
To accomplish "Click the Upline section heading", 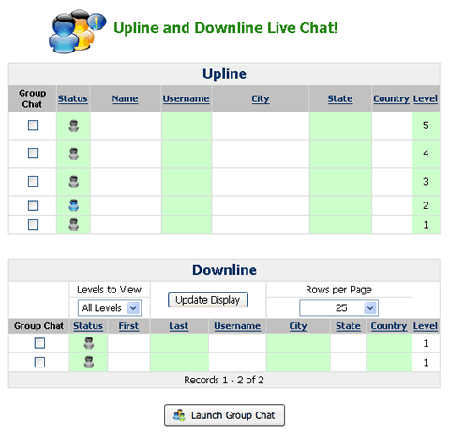I will click(224, 74).
